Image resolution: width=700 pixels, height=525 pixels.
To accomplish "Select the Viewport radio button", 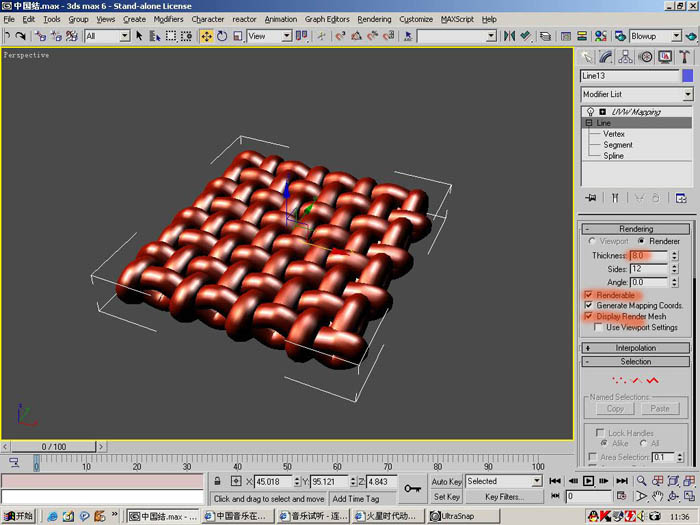I will click(592, 241).
